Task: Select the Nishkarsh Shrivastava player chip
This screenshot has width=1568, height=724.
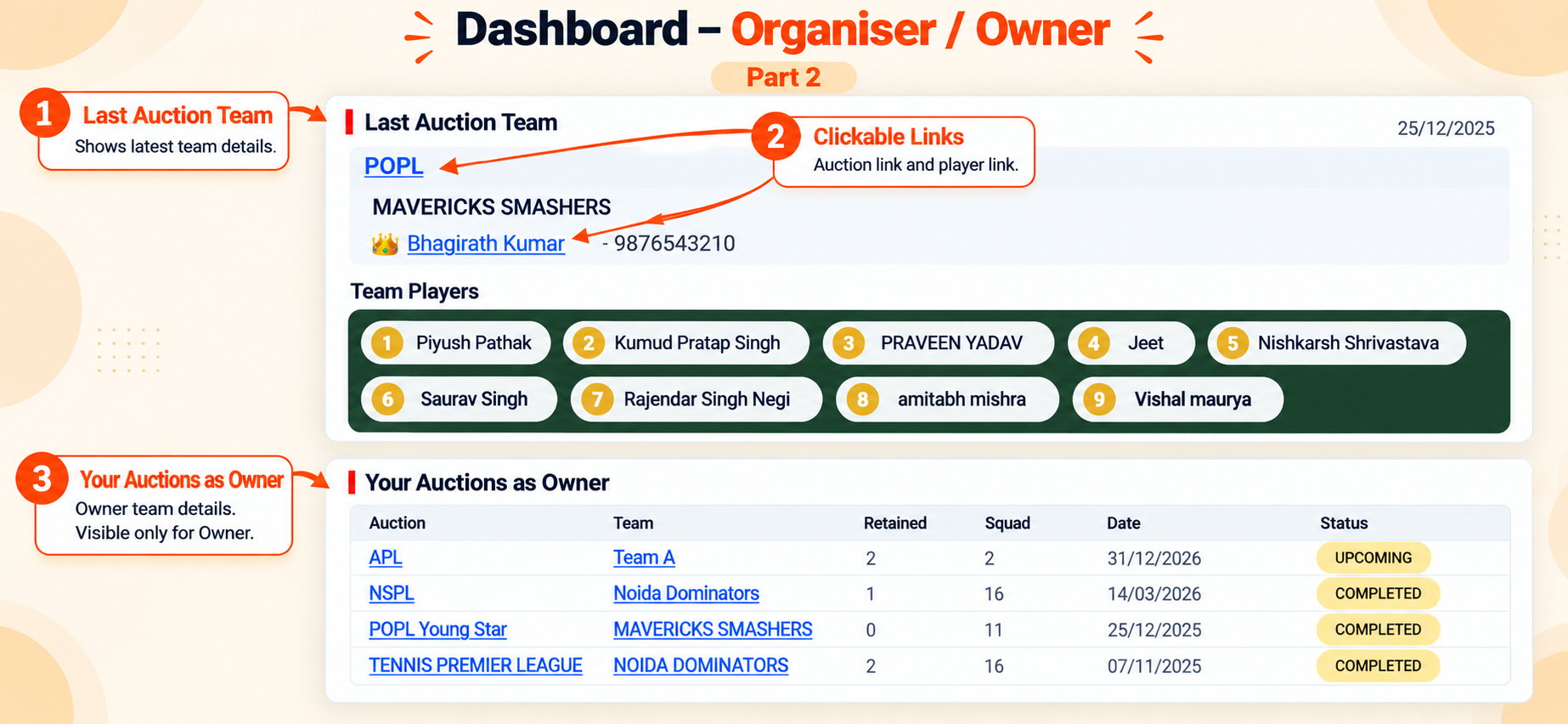Action: (x=1336, y=343)
